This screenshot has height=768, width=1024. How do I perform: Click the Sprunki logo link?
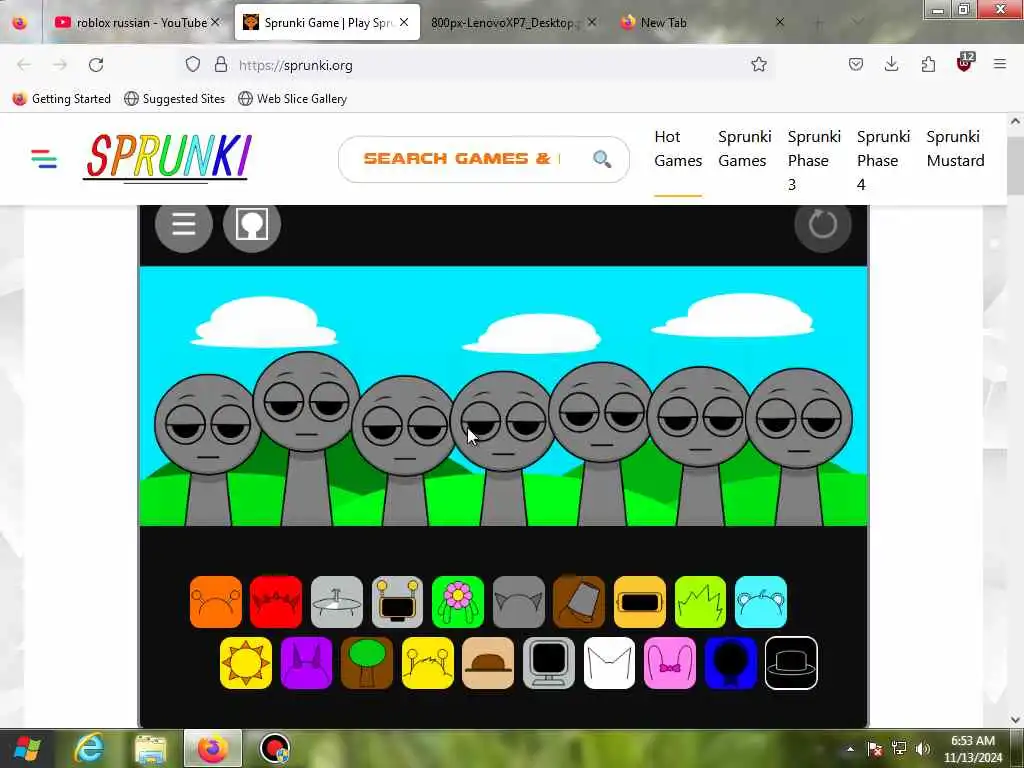click(x=167, y=157)
